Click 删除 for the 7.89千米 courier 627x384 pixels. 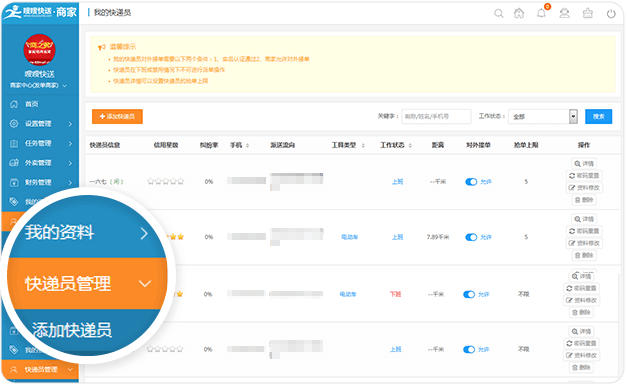[x=584, y=255]
